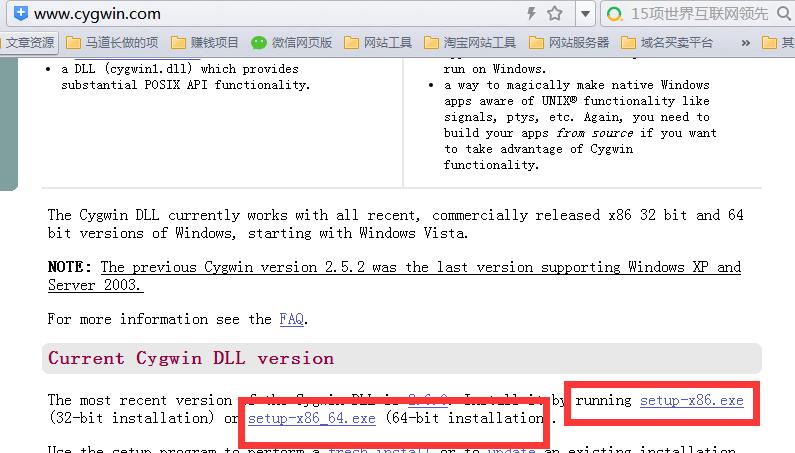Open the 域名买卖平台 bookmark folder
Image resolution: width=795 pixels, height=453 pixels.
pyautogui.click(x=667, y=43)
